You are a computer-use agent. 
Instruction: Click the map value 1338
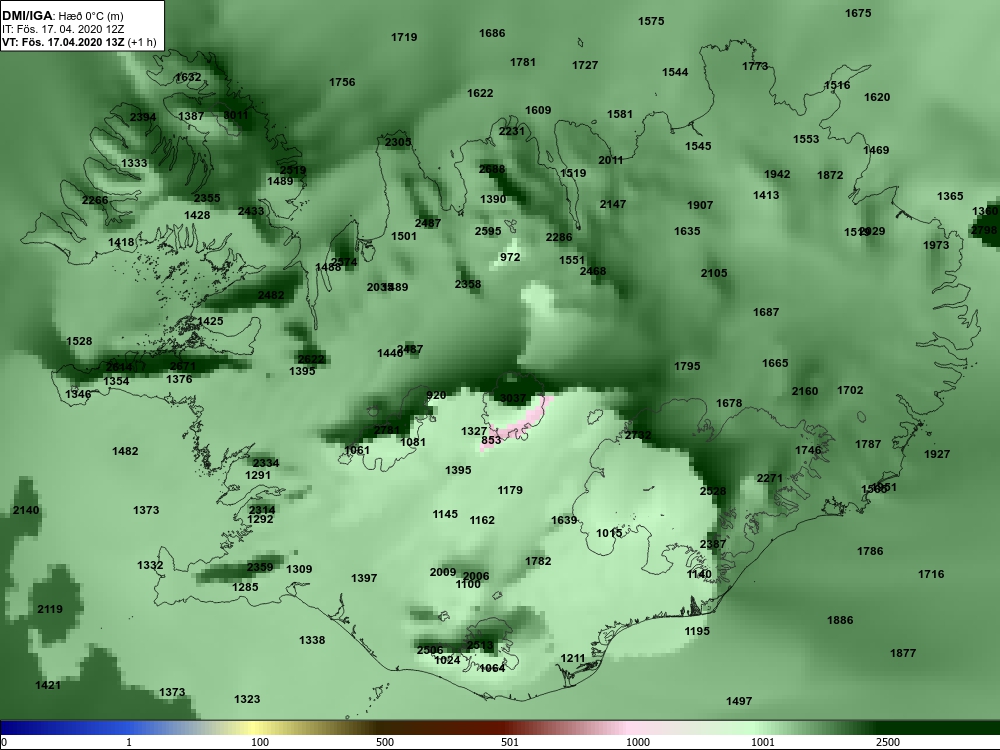pyautogui.click(x=312, y=640)
